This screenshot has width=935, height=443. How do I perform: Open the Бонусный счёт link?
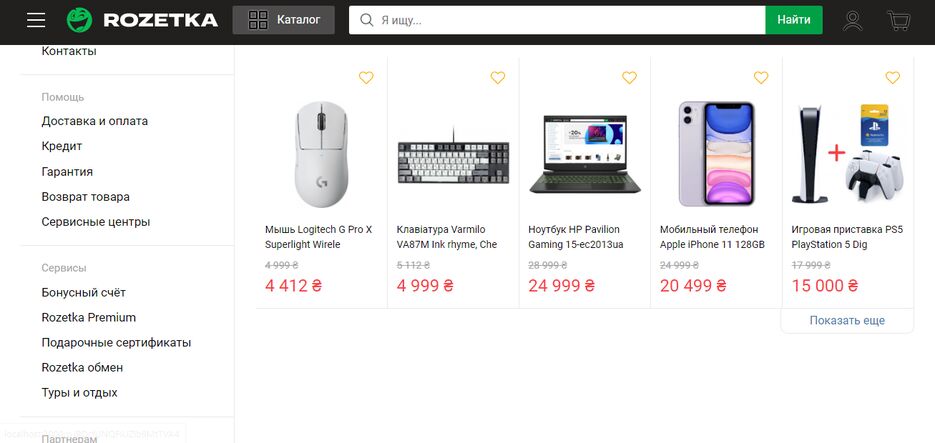(x=84, y=293)
